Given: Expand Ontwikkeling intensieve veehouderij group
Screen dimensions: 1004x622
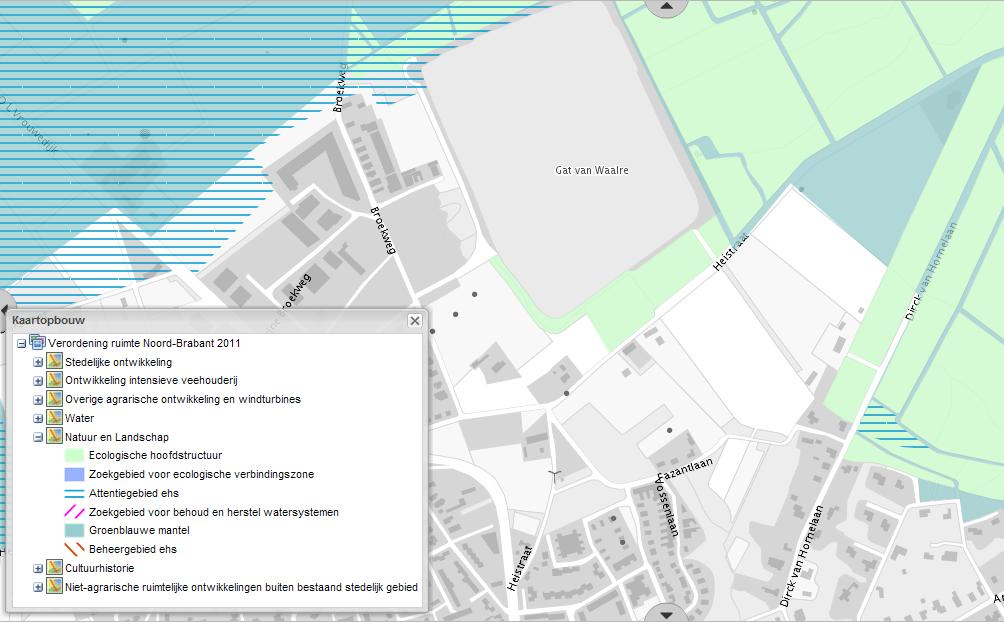Looking at the screenshot, I should [x=38, y=381].
